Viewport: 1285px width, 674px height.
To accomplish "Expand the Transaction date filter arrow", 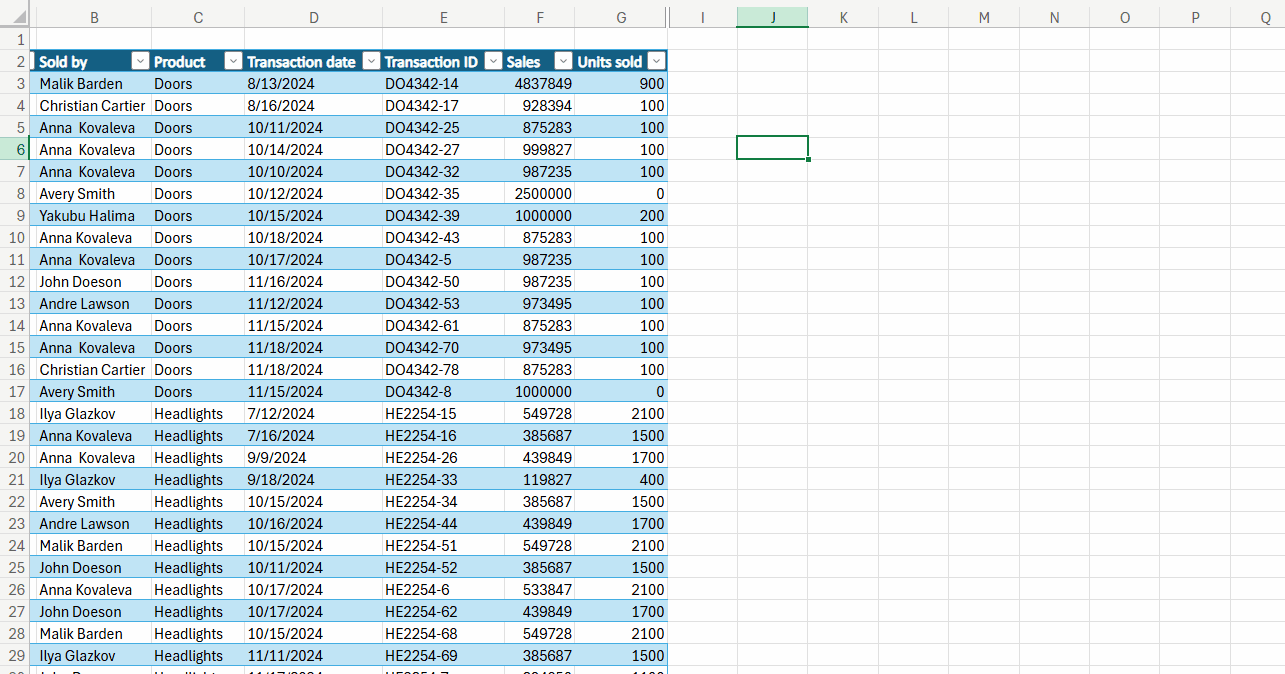I will (x=370, y=62).
